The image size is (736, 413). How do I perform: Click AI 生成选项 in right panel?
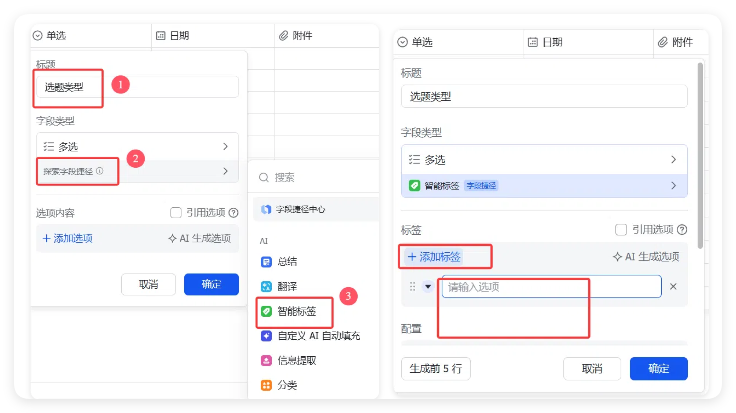(x=646, y=257)
